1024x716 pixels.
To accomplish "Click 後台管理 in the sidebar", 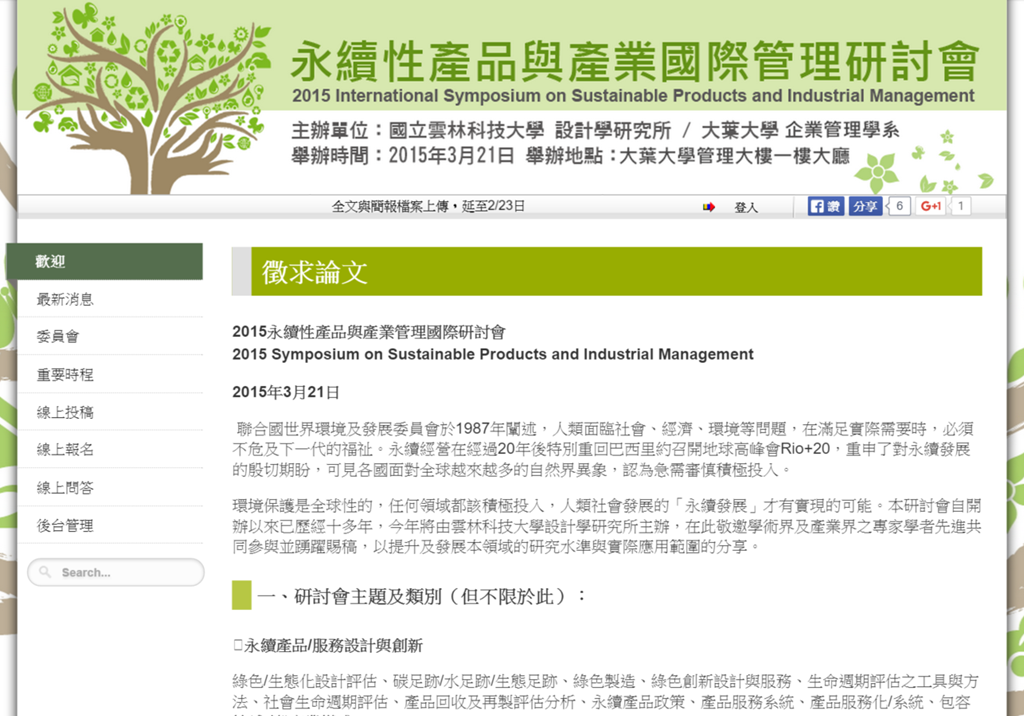I will [65, 525].
